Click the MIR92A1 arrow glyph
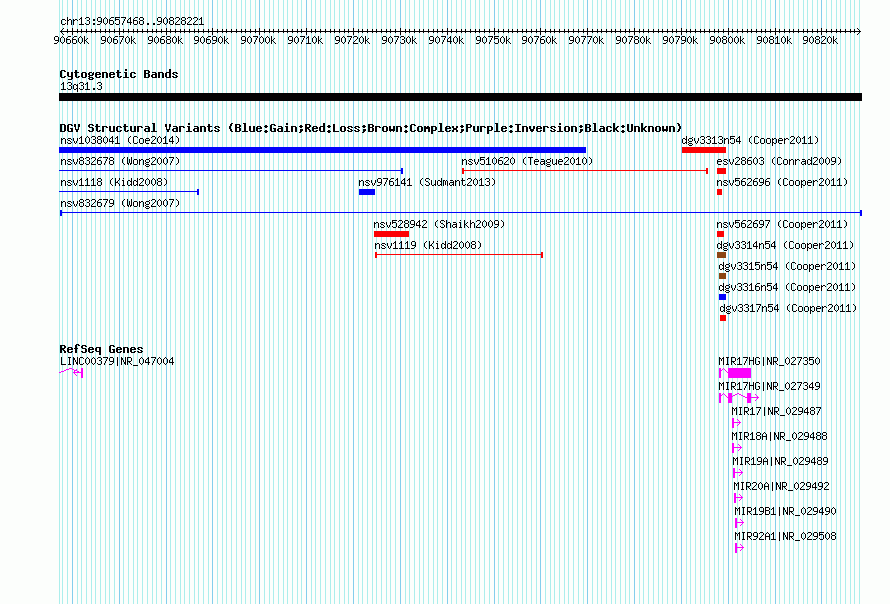The image size is (890, 604). click(739, 548)
